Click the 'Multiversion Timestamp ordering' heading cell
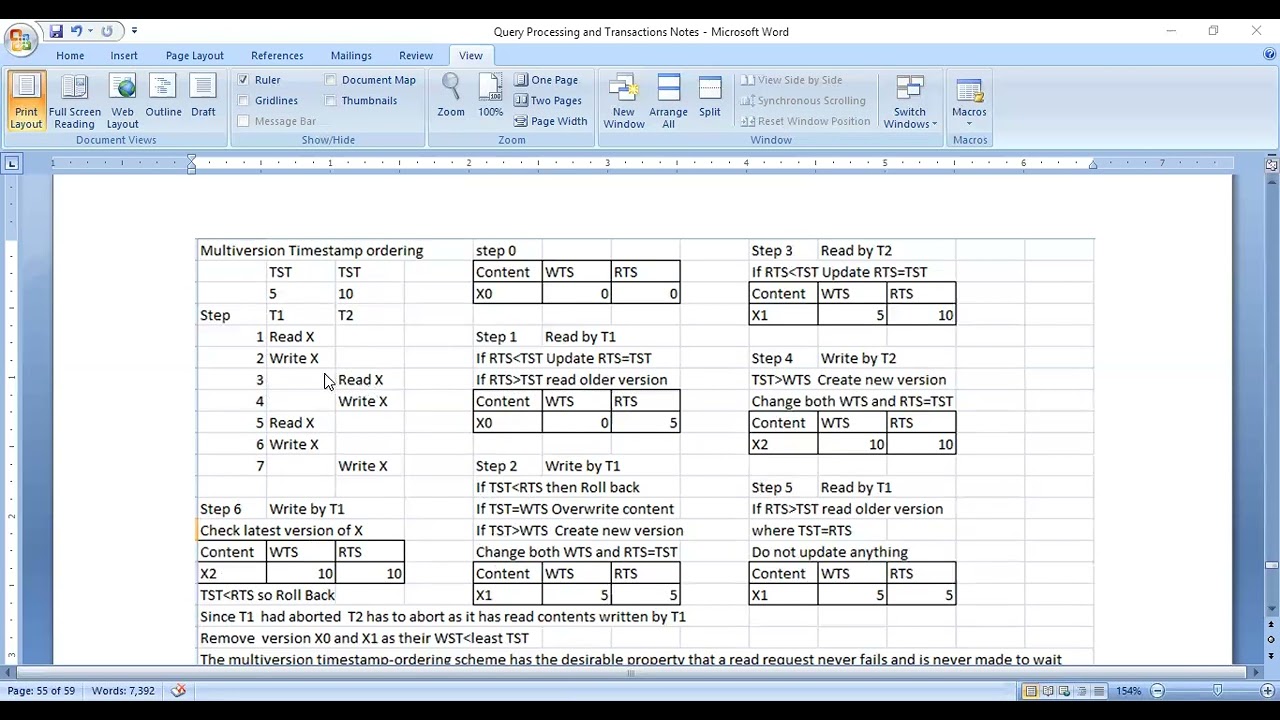 [x=311, y=251]
